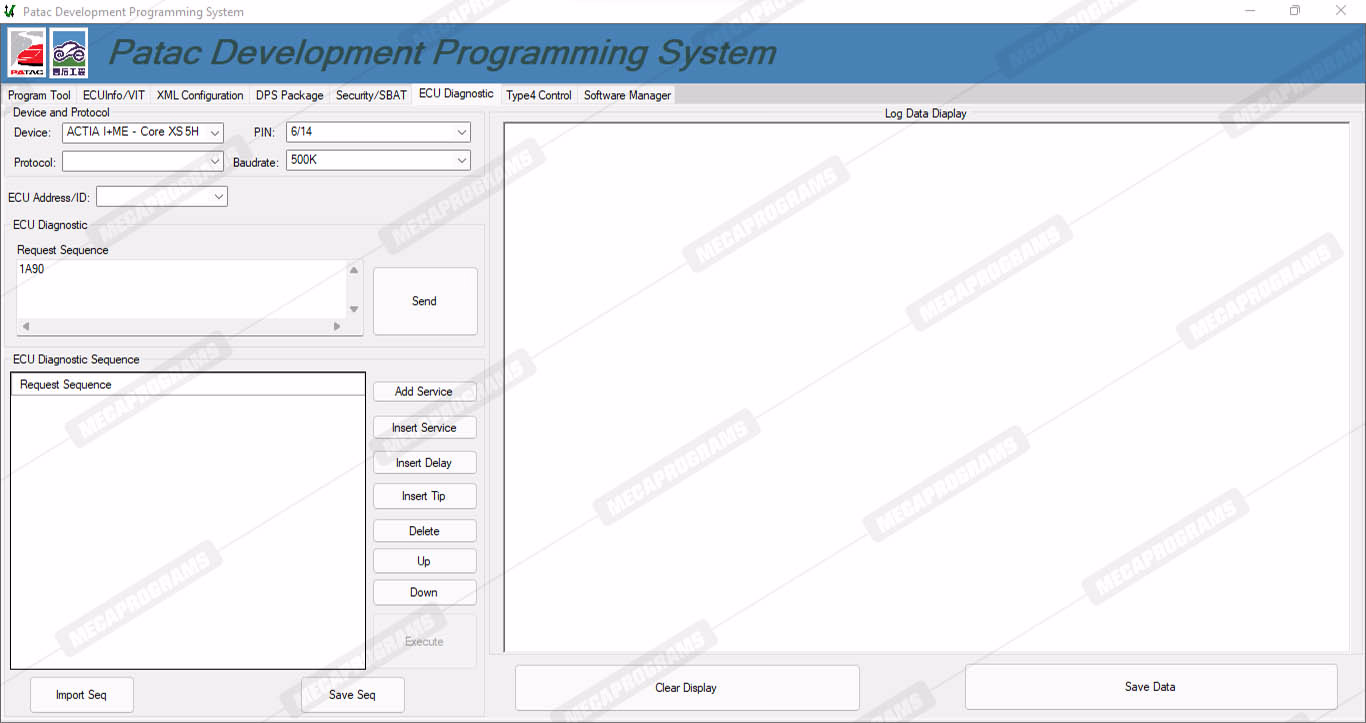Image resolution: width=1366 pixels, height=723 pixels.
Task: Close the Patac Development Programming System window
Action: point(1342,11)
